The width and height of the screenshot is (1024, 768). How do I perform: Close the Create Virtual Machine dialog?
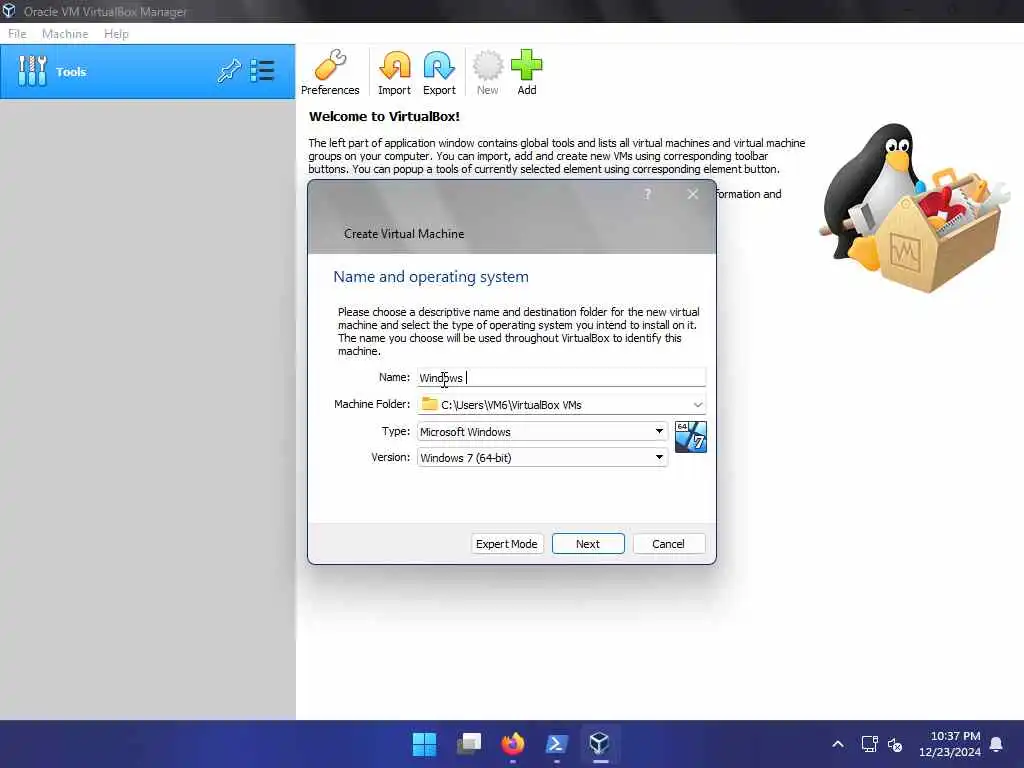click(693, 194)
